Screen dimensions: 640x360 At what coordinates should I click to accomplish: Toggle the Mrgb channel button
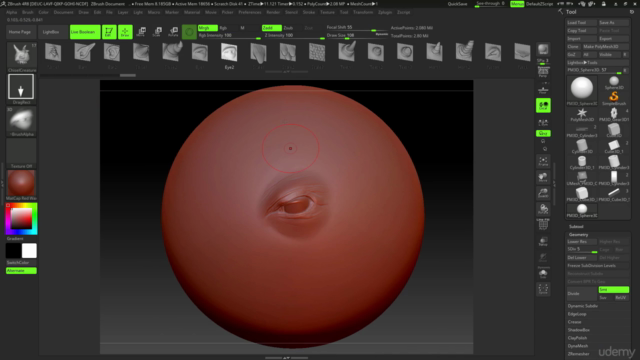pyautogui.click(x=207, y=28)
